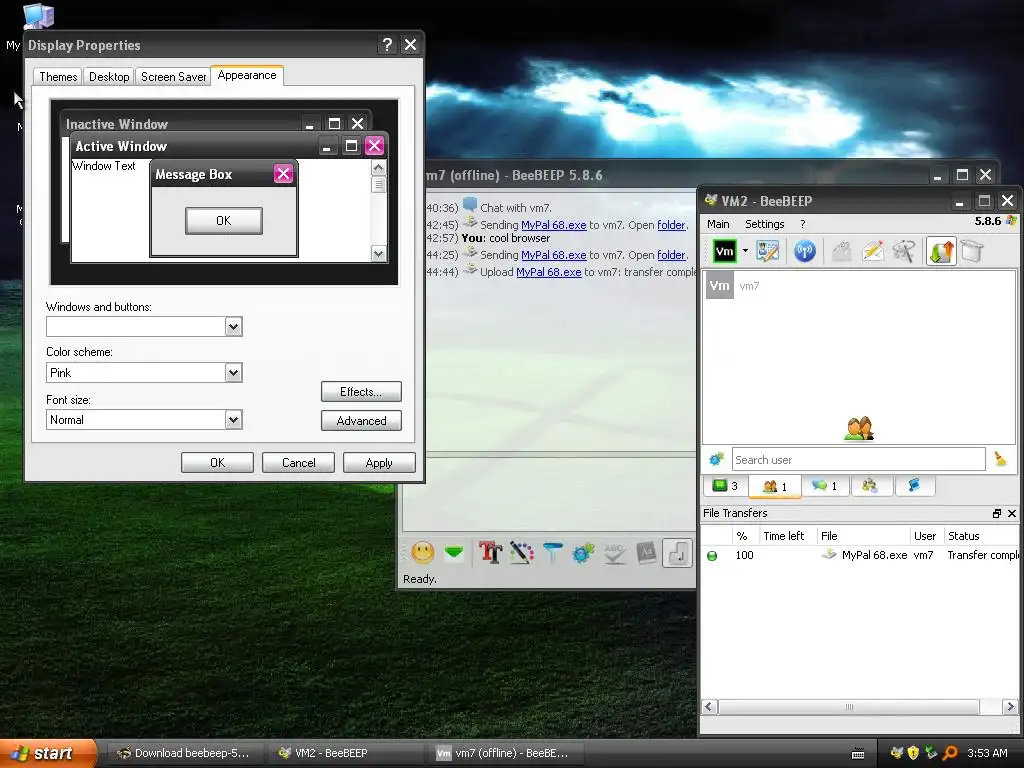This screenshot has width=1024, height=768.
Task: Click the Status column header in File Transfers
Action: click(981, 536)
